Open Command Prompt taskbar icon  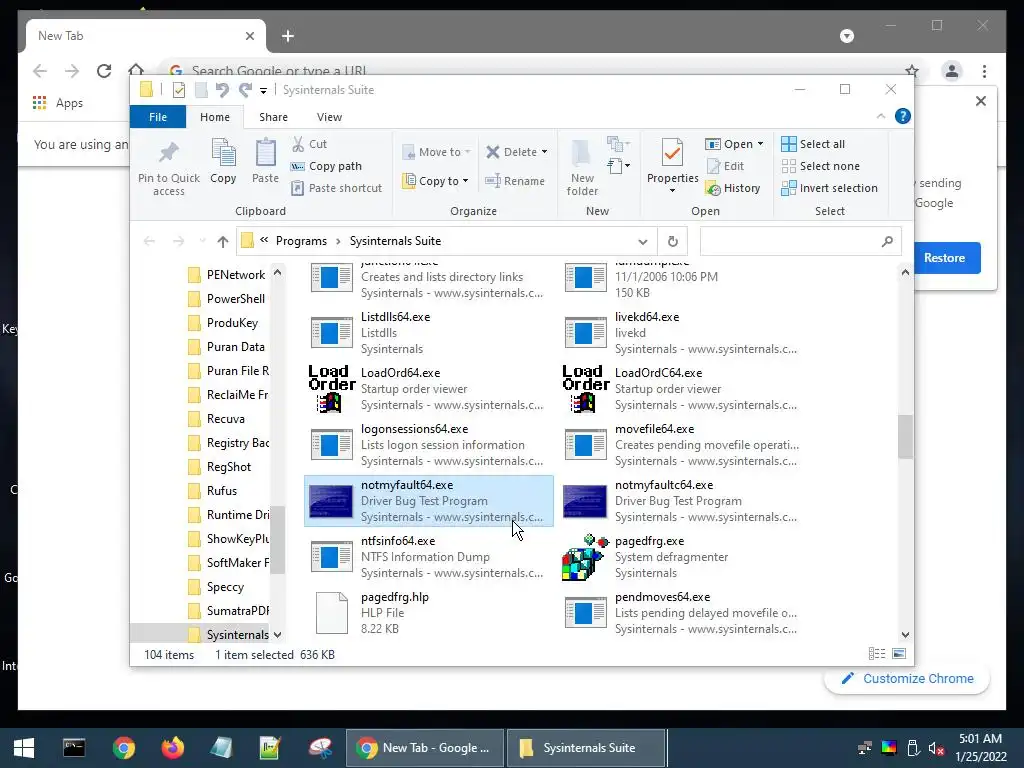(74, 748)
